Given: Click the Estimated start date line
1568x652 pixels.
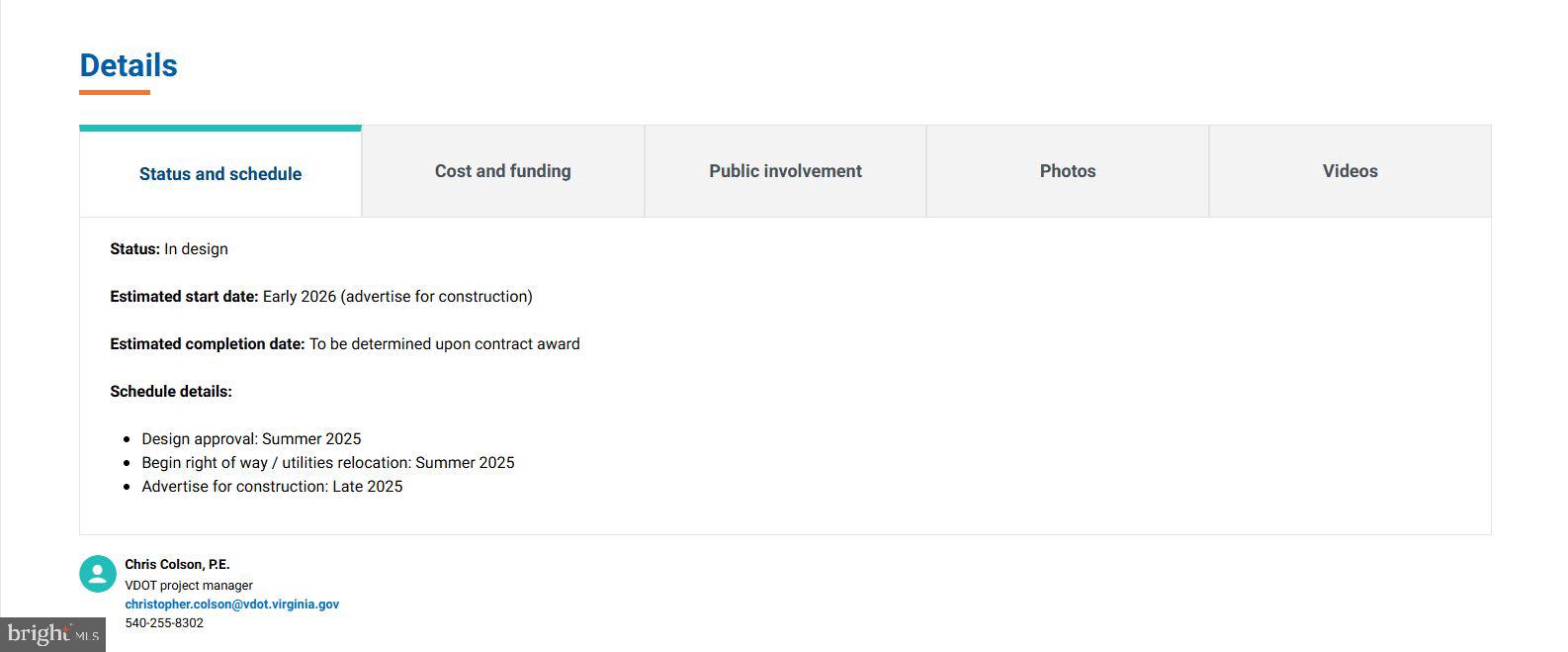Looking at the screenshot, I should point(321,297).
